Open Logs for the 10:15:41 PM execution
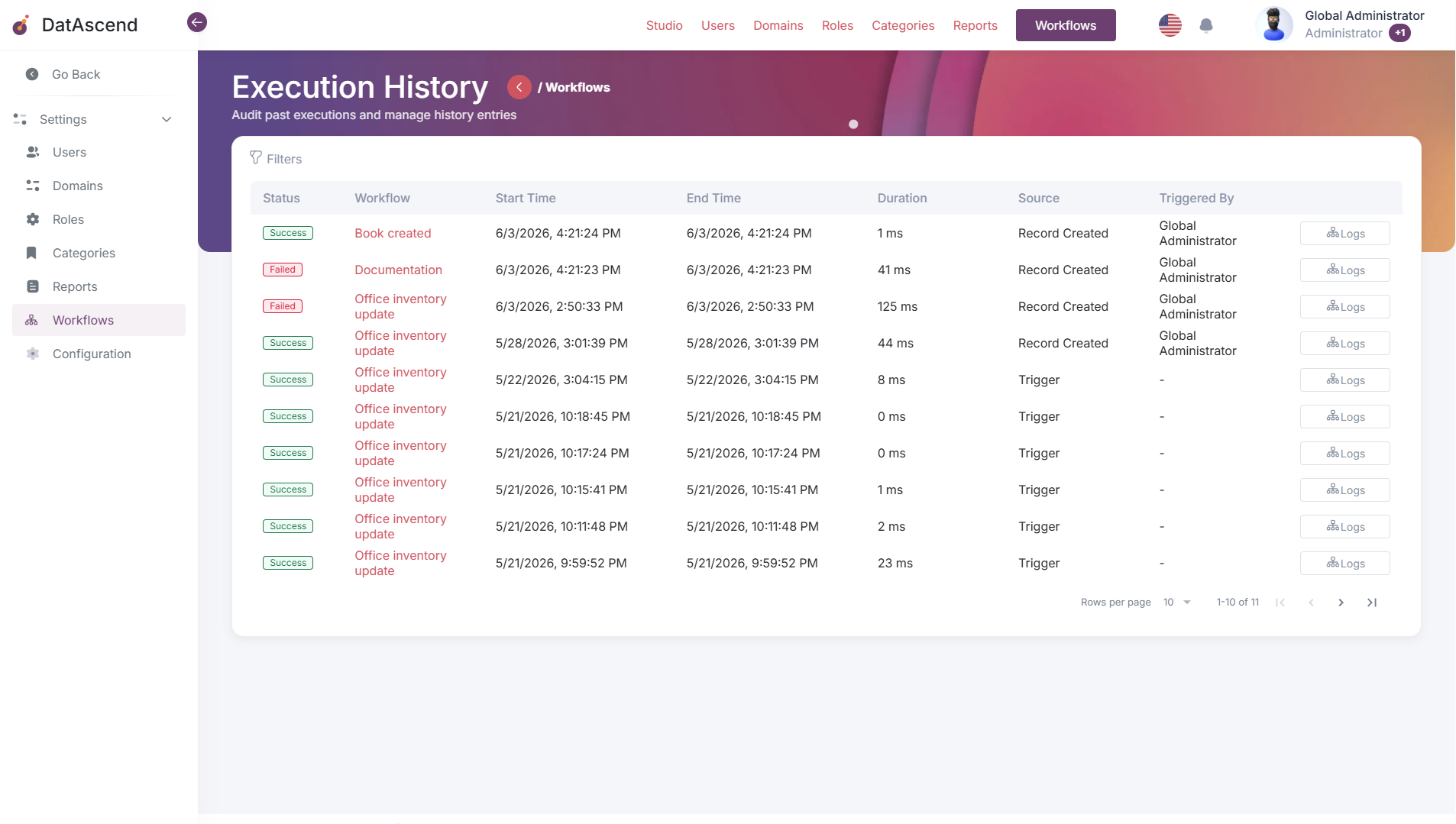The height and width of the screenshot is (824, 1456). (x=1344, y=490)
